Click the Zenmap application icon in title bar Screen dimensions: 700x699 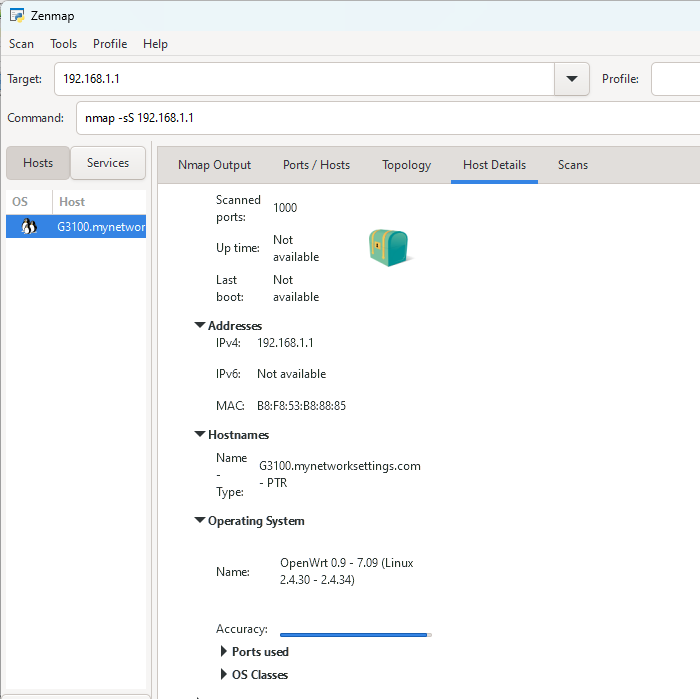coord(17,16)
